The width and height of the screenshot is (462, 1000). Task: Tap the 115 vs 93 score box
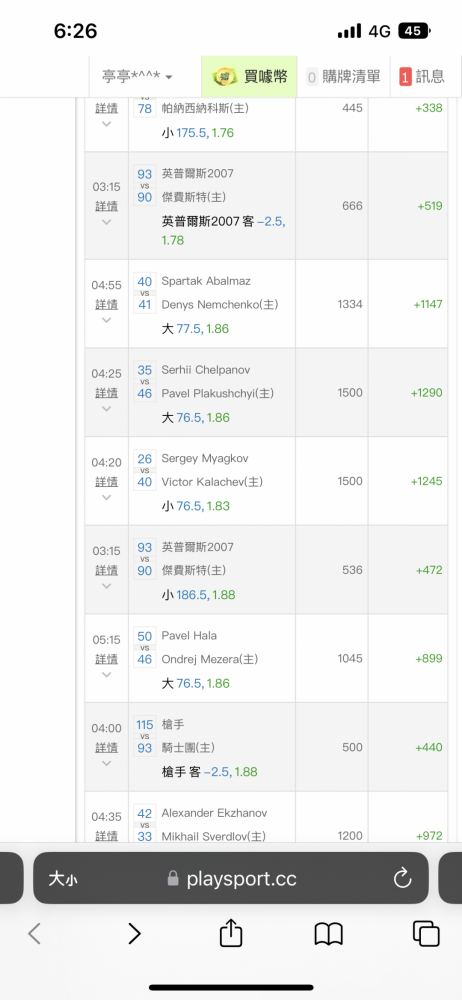(145, 736)
